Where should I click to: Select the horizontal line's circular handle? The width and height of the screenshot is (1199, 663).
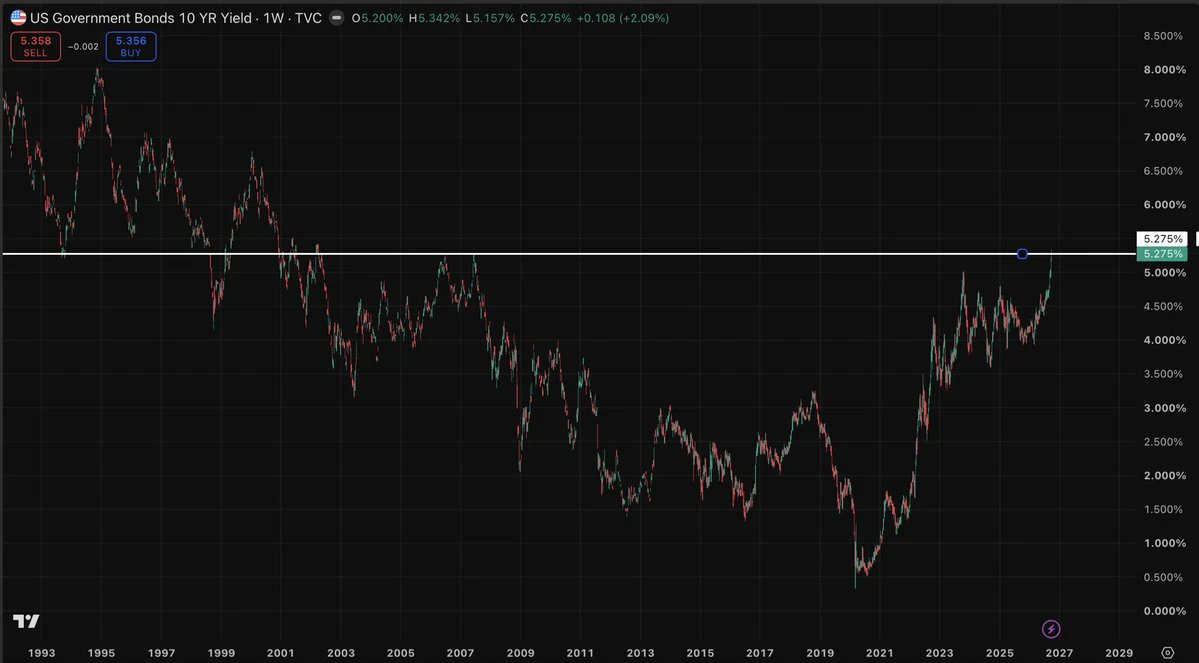tap(1022, 254)
